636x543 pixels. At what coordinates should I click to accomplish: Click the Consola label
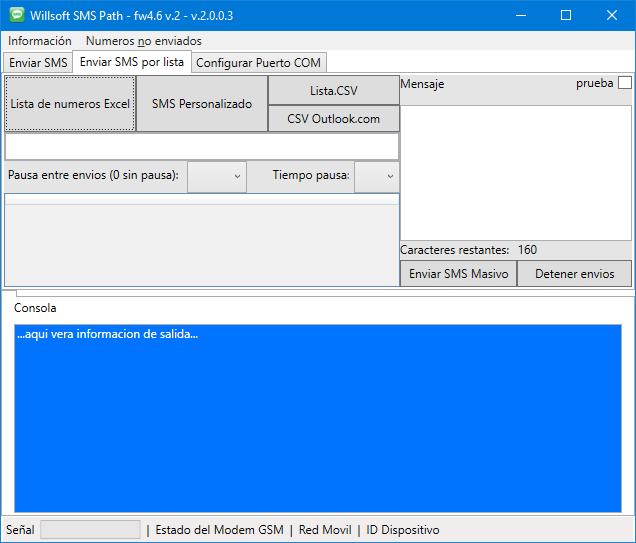click(35, 308)
